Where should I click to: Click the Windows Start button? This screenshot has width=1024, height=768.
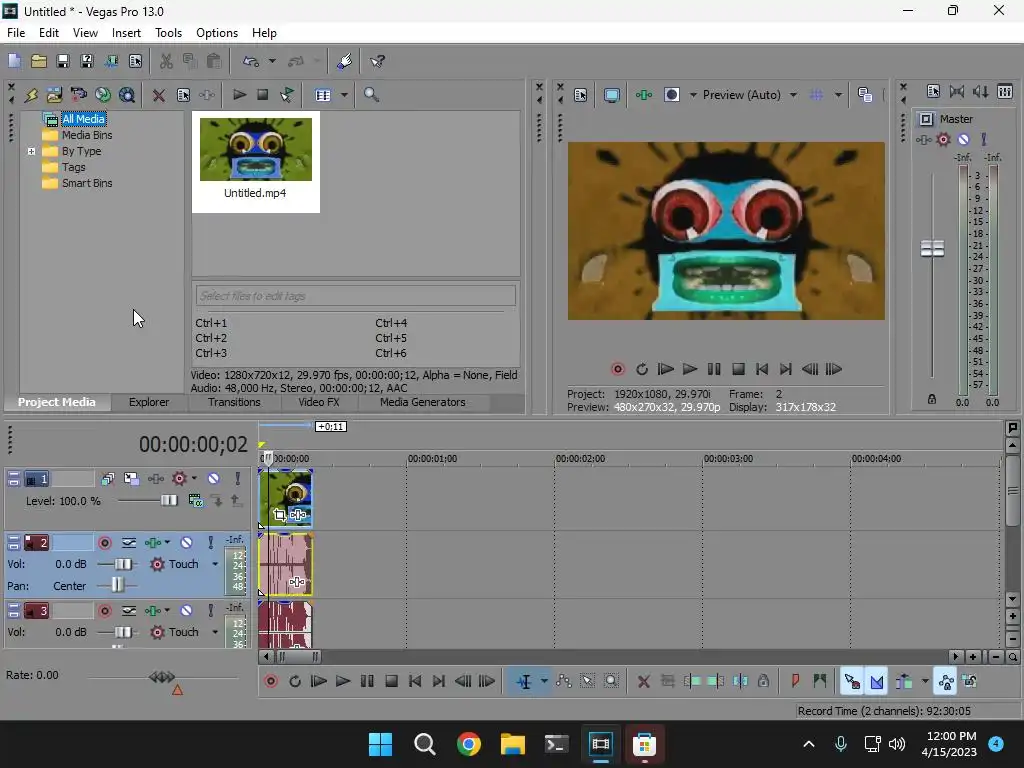click(380, 744)
